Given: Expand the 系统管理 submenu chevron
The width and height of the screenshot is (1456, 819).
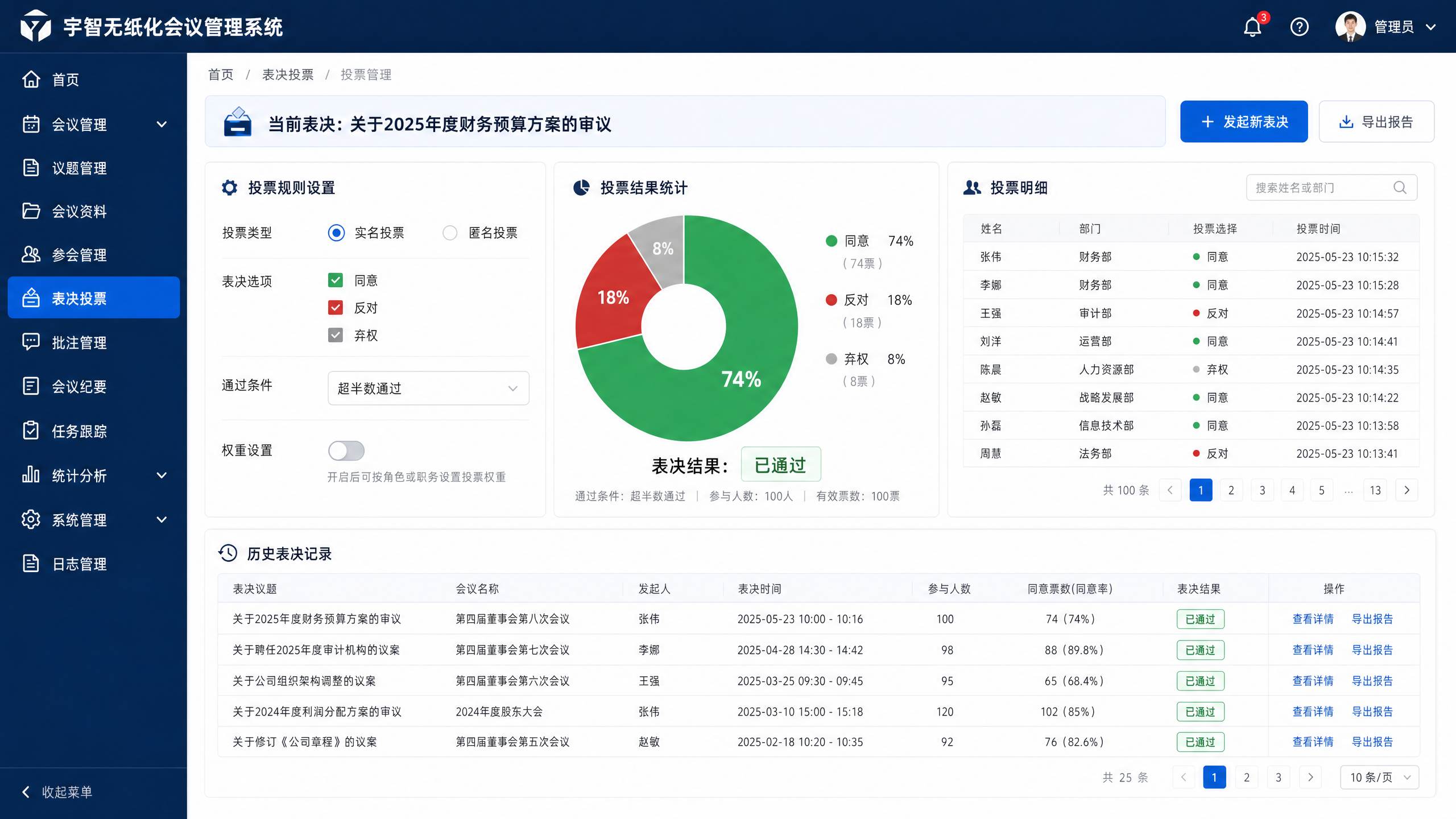Looking at the screenshot, I should pos(162,519).
